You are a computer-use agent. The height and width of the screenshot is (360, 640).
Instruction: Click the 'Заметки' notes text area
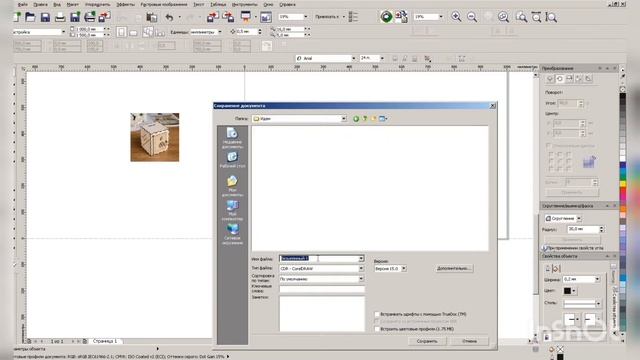pyautogui.click(x=322, y=313)
